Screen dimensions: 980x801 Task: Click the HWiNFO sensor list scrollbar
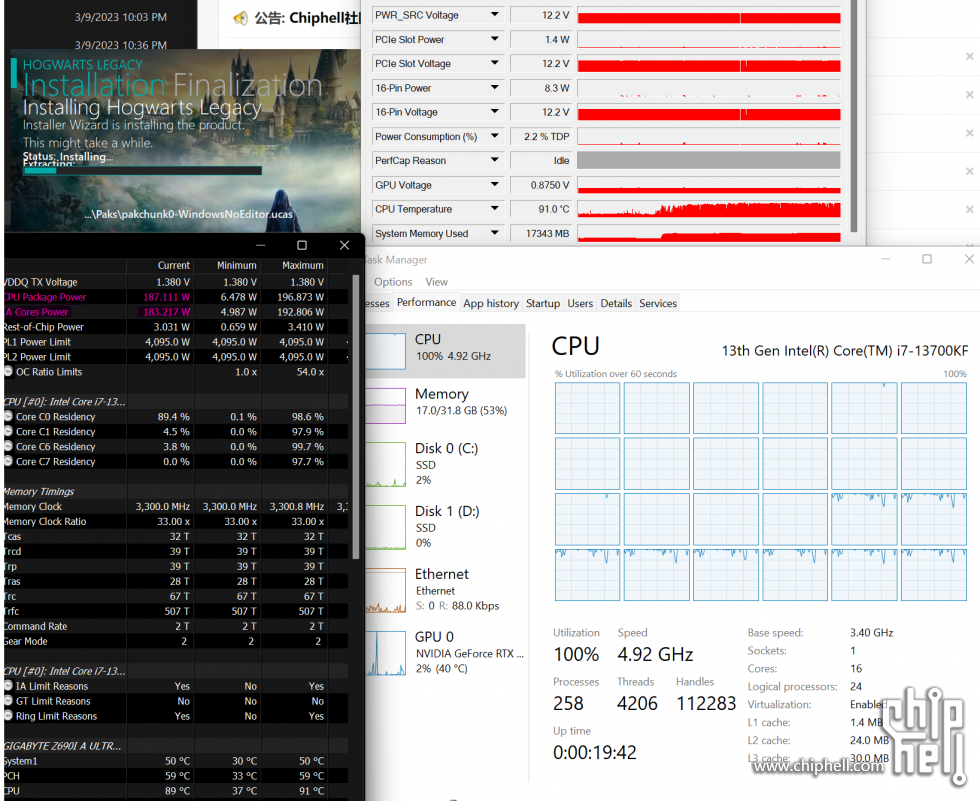[x=356, y=415]
